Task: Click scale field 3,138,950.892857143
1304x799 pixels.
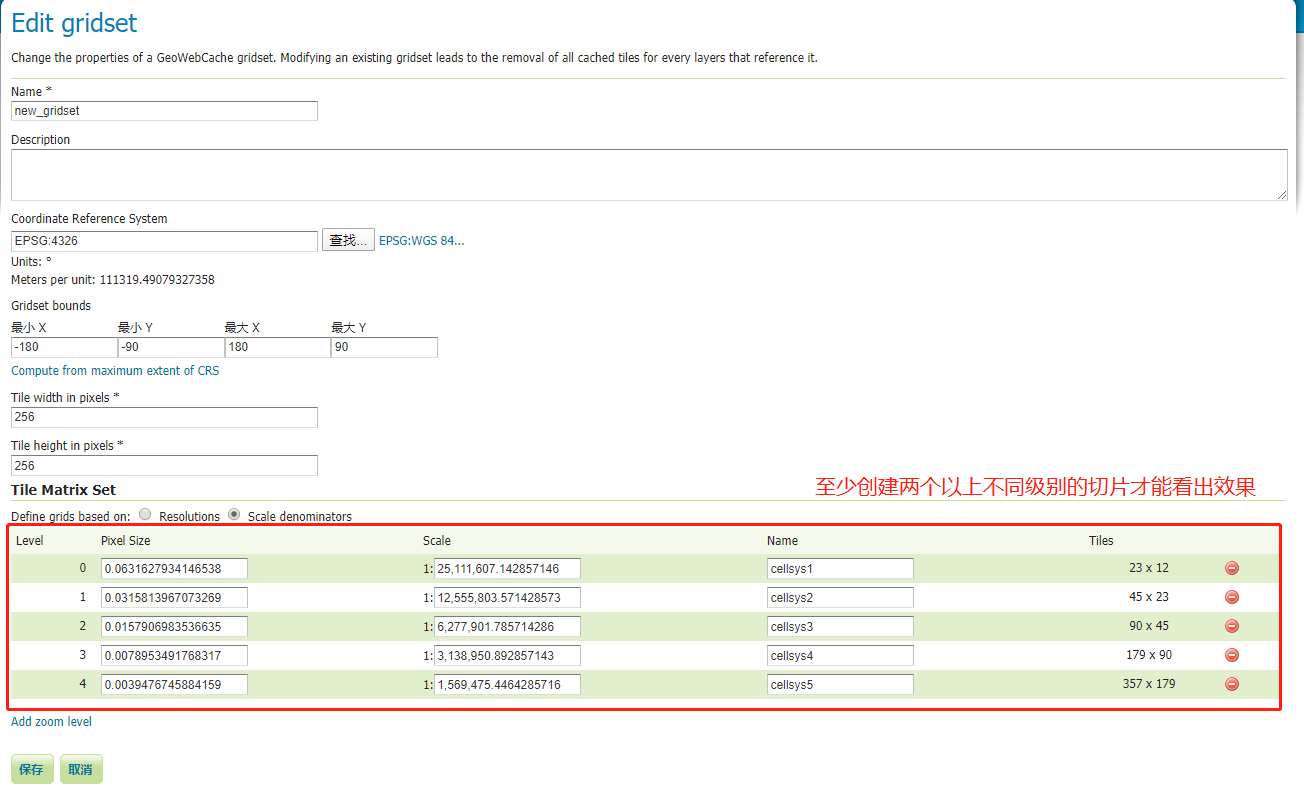Action: click(507, 655)
